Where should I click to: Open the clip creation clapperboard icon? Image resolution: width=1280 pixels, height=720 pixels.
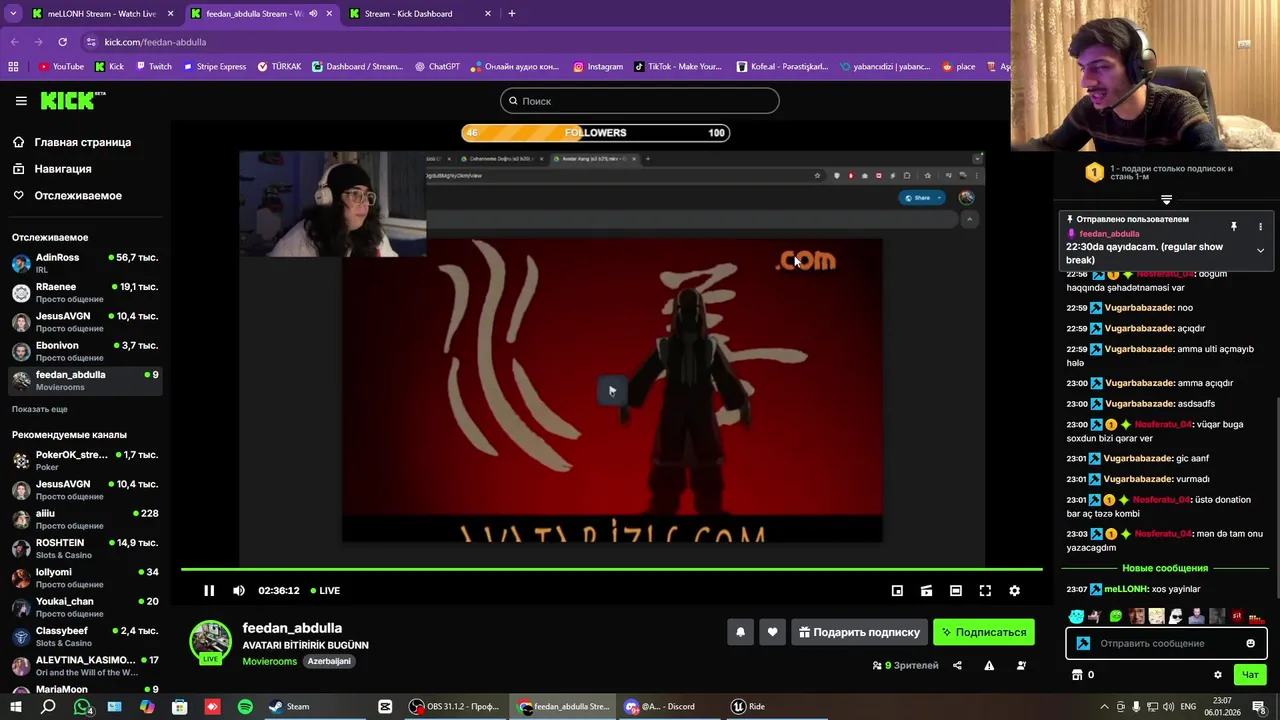coord(926,591)
